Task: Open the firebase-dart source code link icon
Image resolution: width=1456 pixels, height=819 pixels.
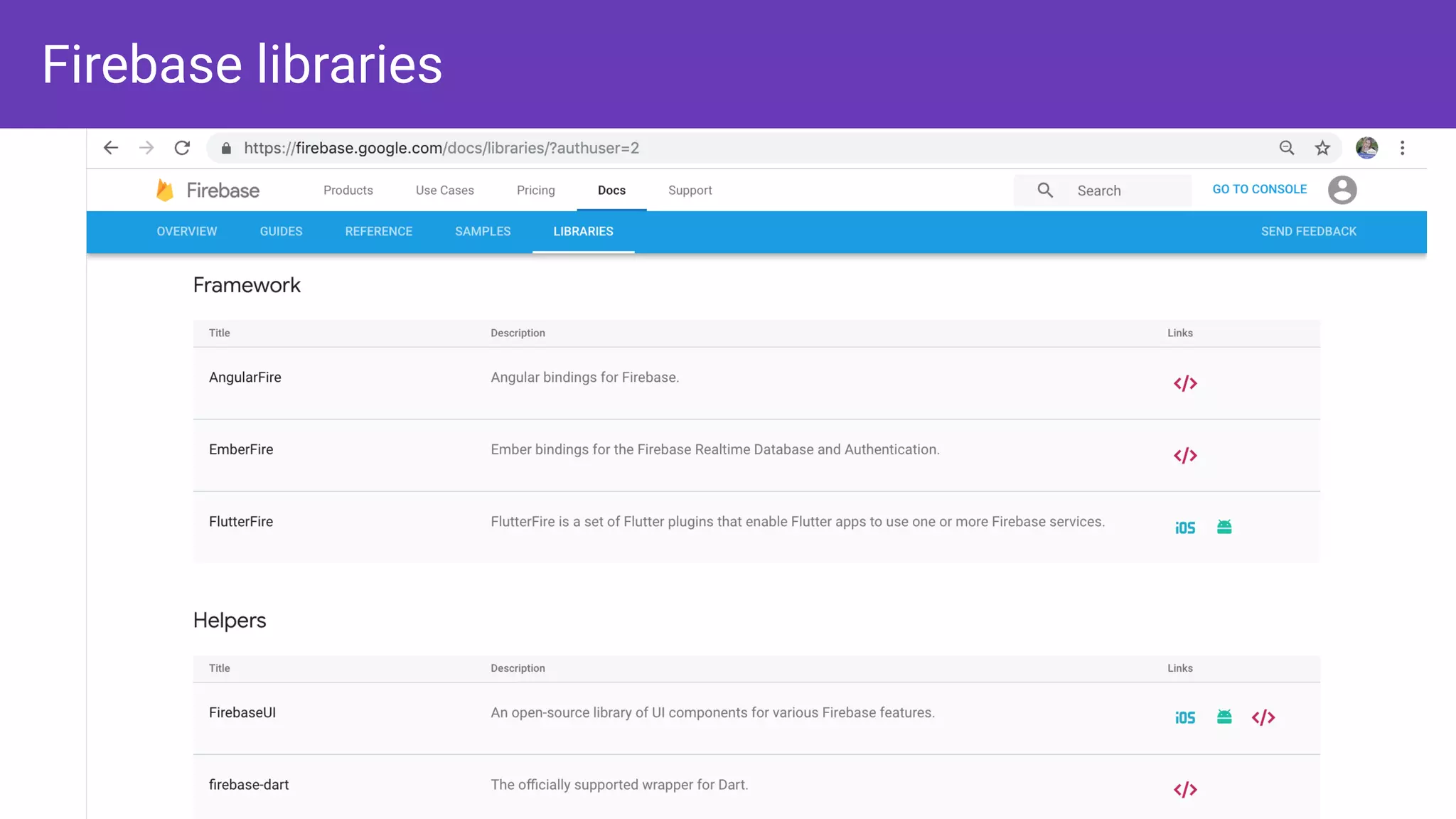Action: (x=1185, y=789)
